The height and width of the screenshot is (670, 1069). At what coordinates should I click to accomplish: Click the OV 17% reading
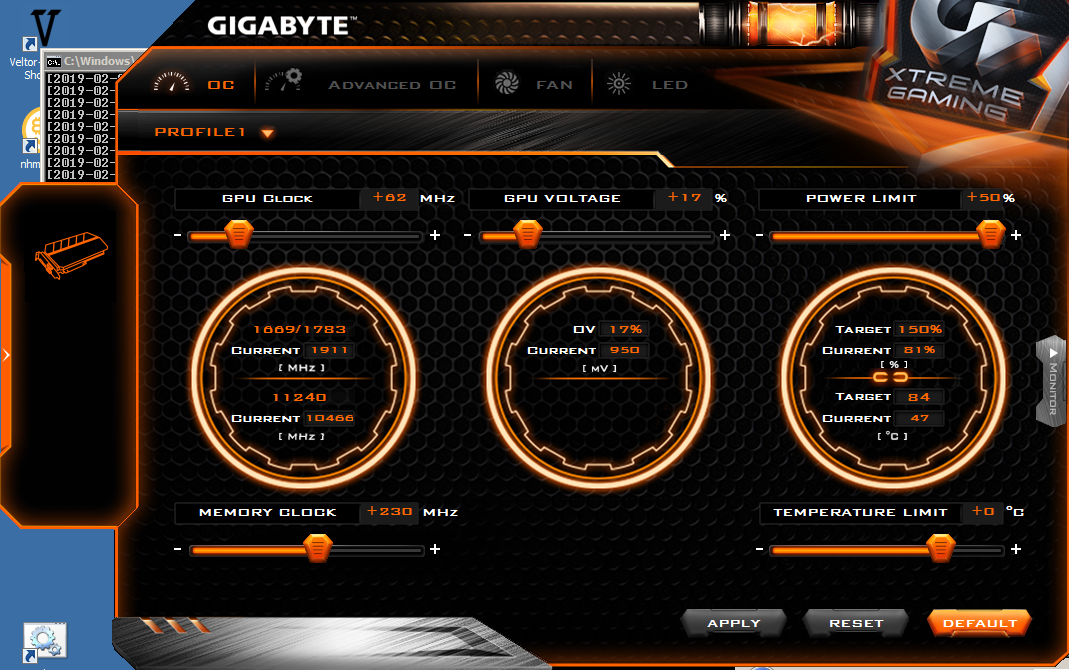tap(625, 330)
